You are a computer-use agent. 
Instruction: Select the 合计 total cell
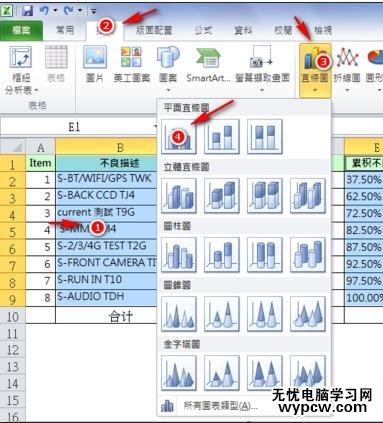[x=106, y=315]
